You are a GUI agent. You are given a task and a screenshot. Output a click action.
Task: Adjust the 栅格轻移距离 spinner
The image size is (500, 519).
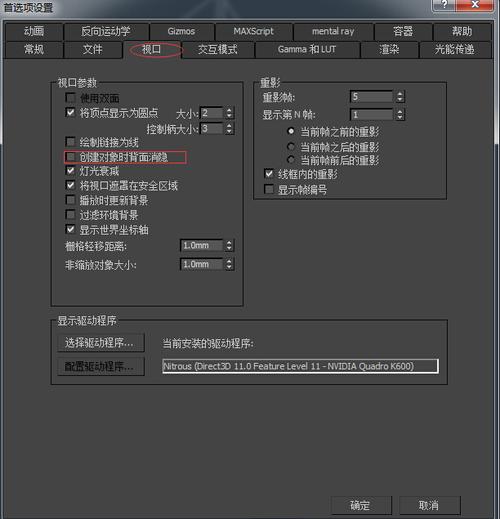(x=229, y=246)
